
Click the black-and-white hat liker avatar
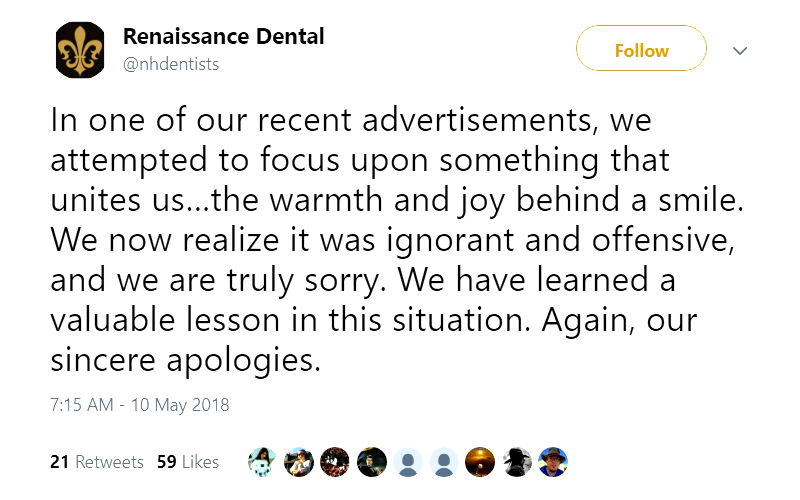(517, 461)
